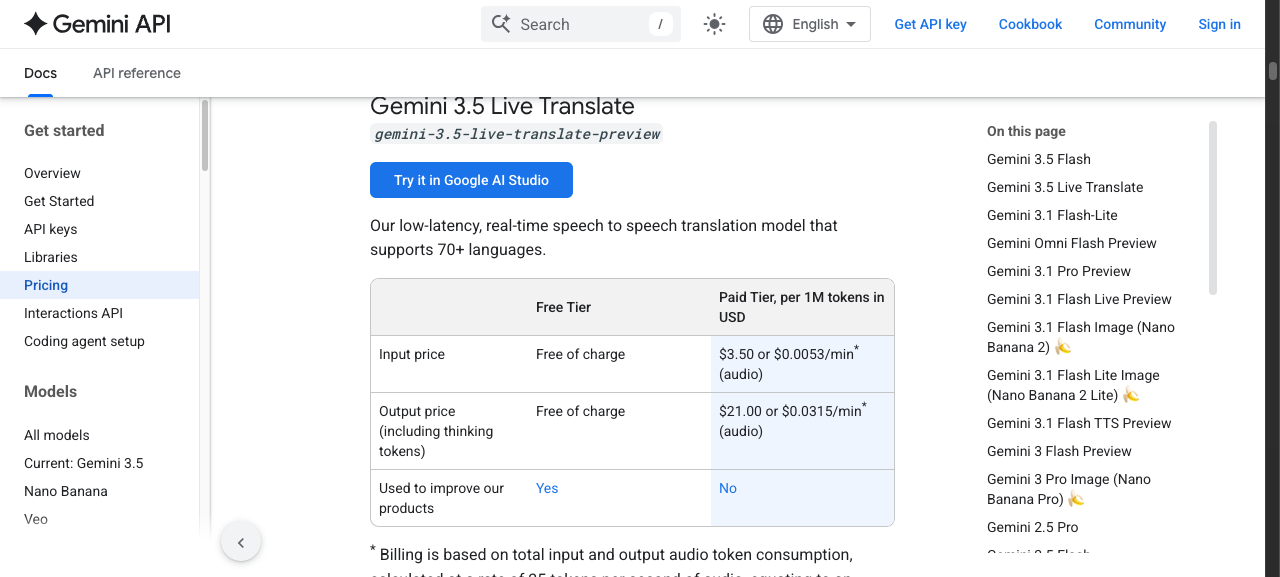This screenshot has width=1280, height=577.
Task: Jump to Gemini 3.1 Flash TTS Preview
Action: pos(1079,423)
